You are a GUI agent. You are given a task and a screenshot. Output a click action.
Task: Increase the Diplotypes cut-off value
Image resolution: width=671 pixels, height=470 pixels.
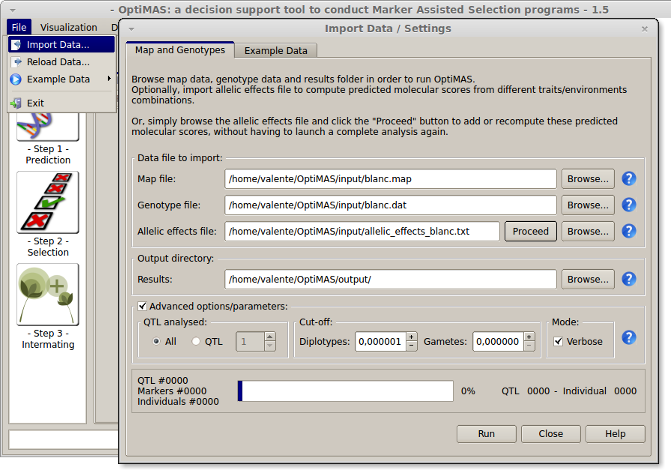click(x=411, y=337)
